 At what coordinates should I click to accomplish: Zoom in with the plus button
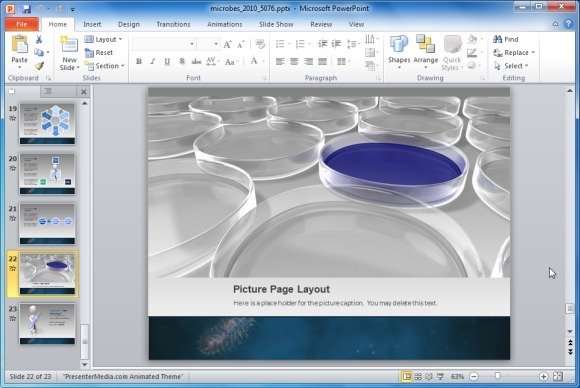pyautogui.click(x=543, y=377)
